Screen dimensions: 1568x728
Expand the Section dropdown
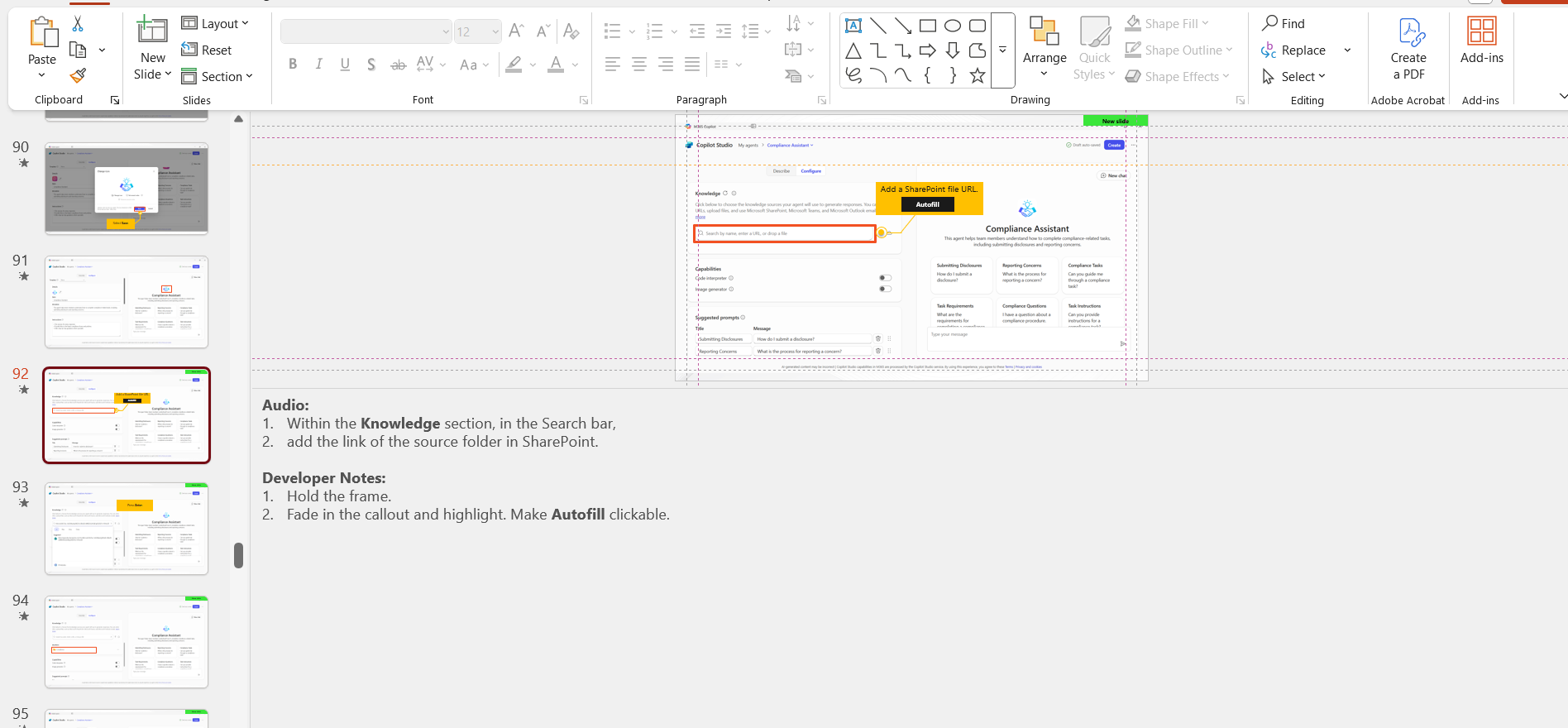pyautogui.click(x=217, y=76)
